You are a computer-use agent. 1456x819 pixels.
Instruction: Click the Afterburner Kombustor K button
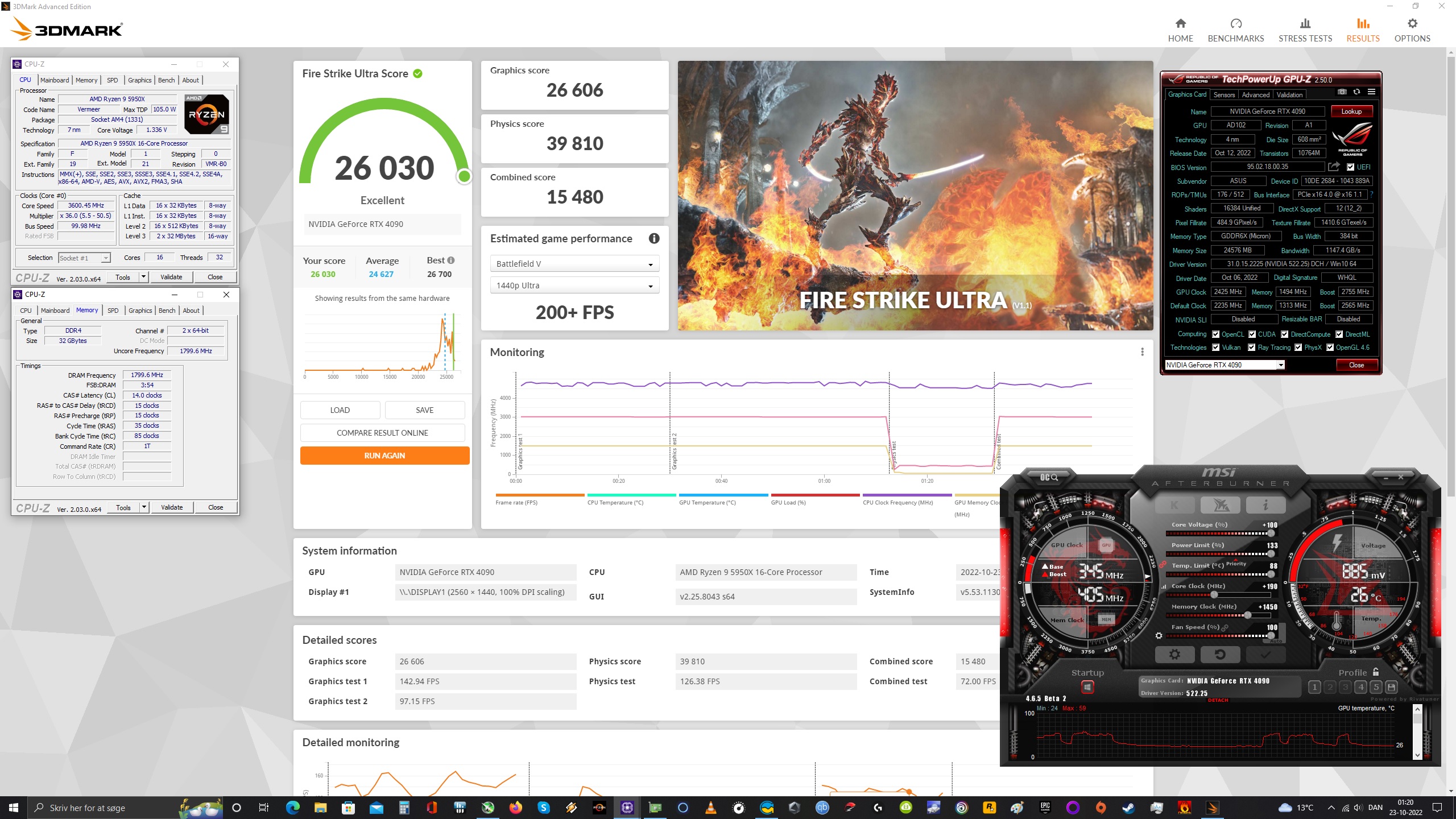1174,504
